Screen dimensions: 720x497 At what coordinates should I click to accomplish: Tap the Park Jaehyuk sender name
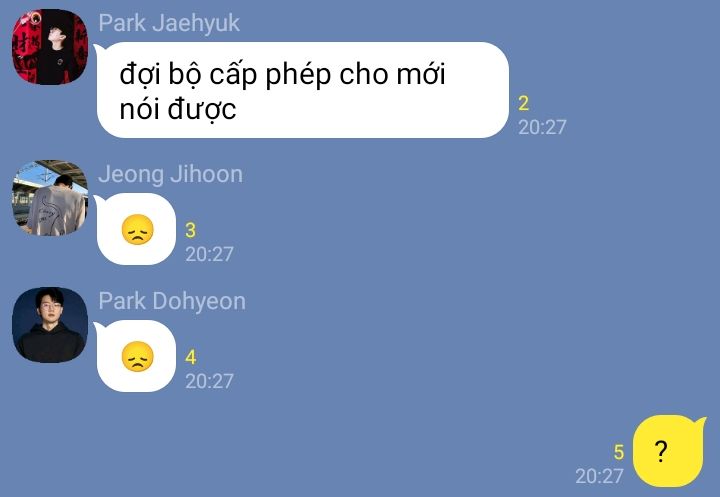(x=169, y=23)
